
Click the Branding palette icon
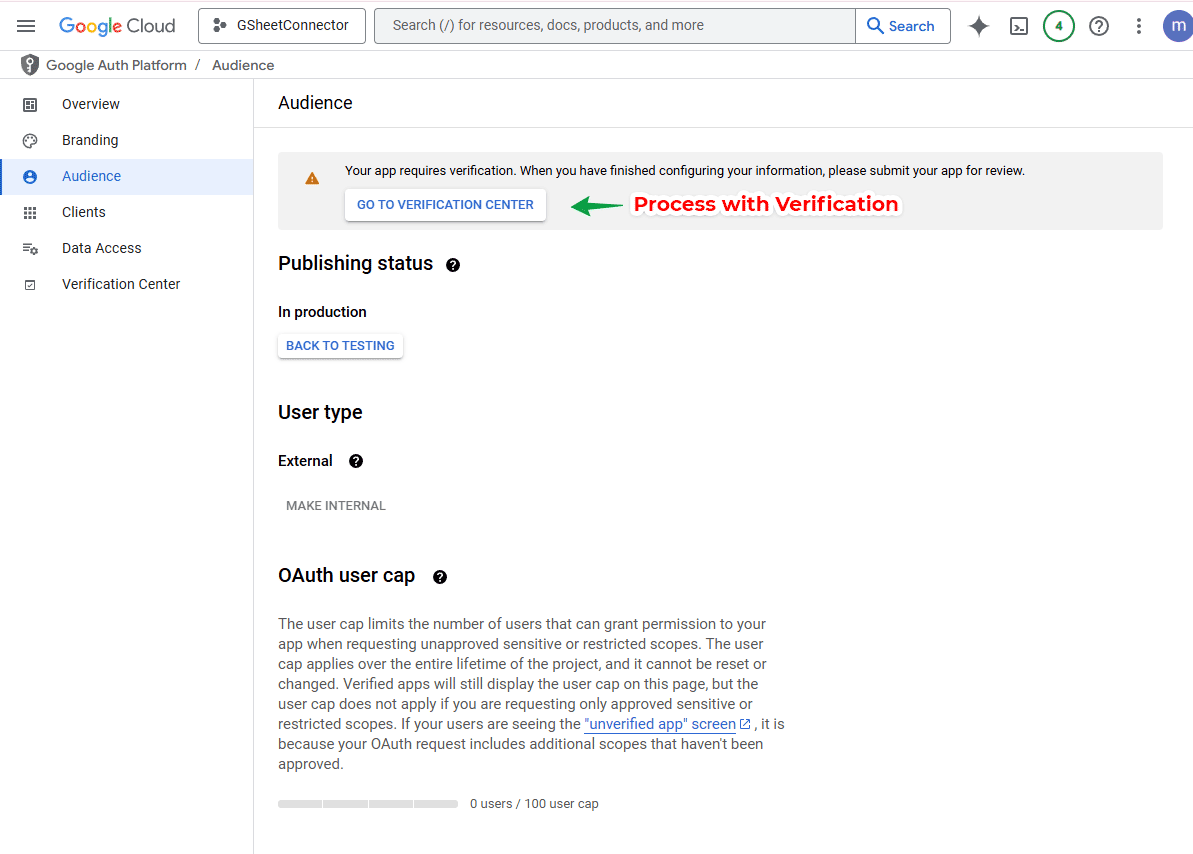pos(30,141)
